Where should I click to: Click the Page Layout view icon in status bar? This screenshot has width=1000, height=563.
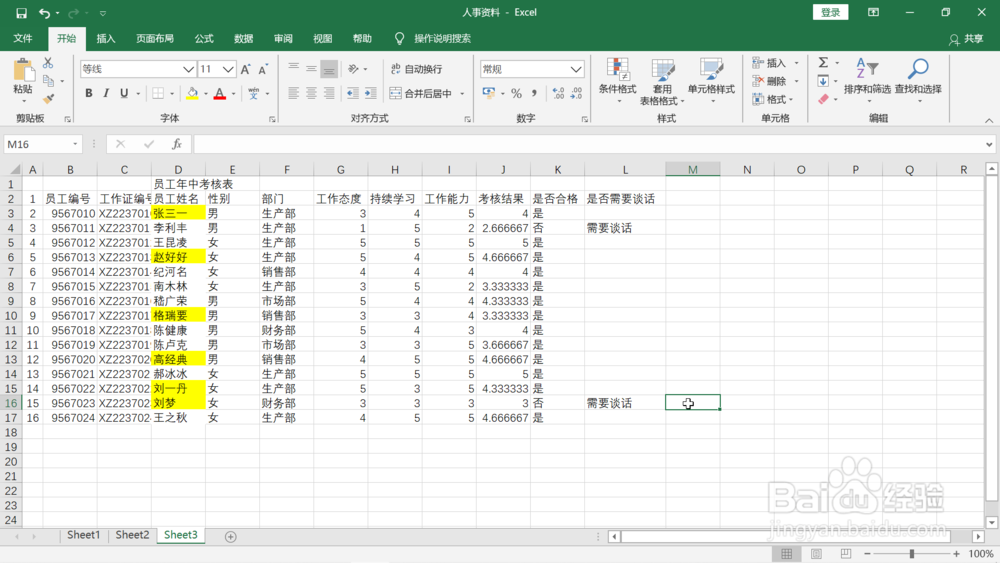pyautogui.click(x=816, y=553)
